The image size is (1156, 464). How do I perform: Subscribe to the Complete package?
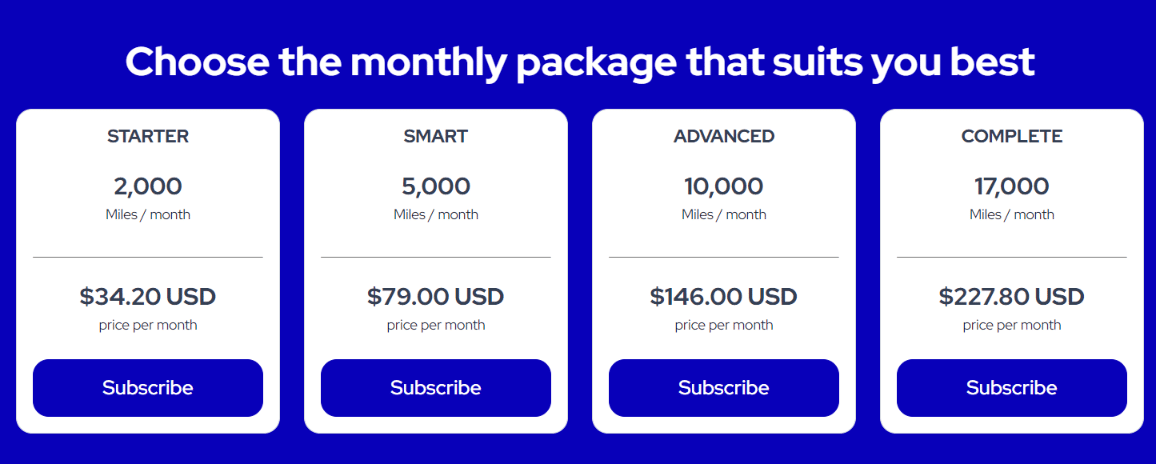pos(1012,388)
